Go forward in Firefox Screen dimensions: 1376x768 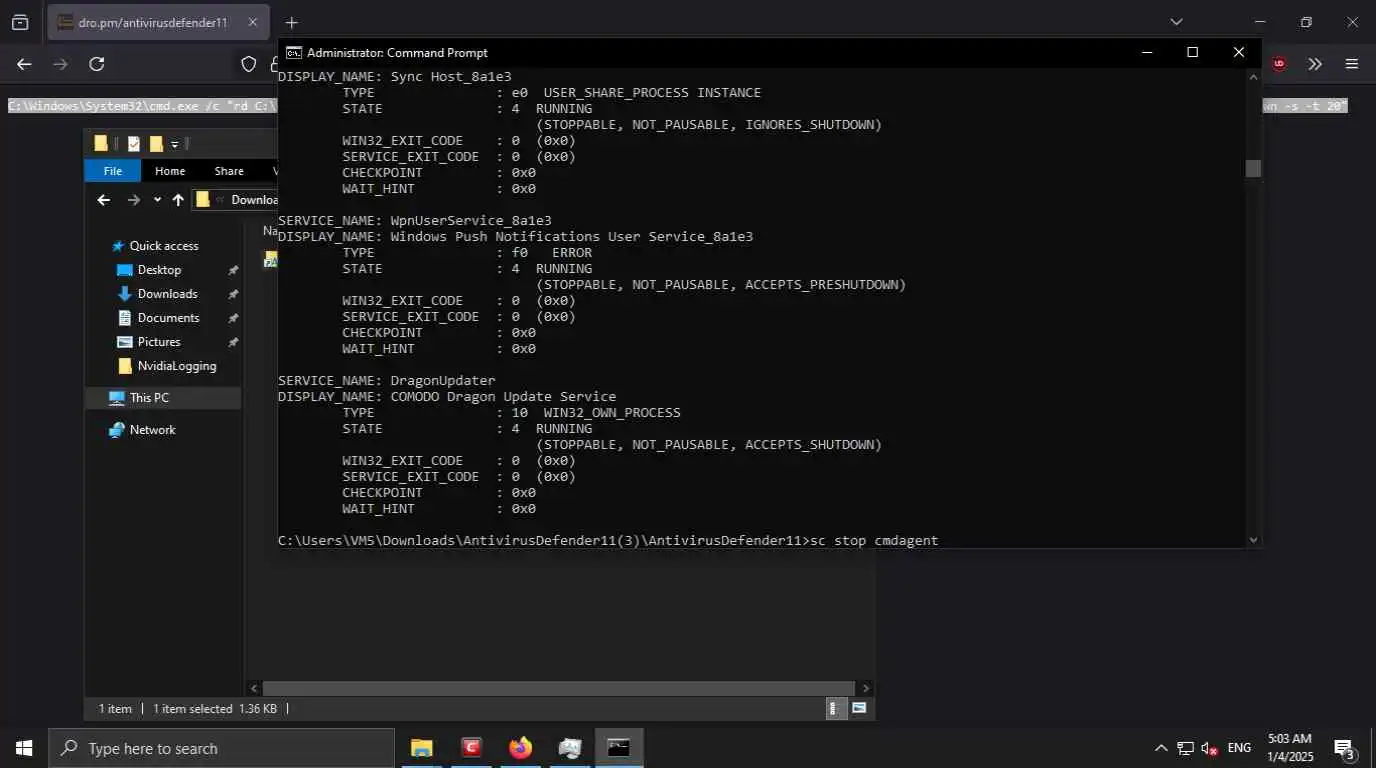tap(60, 64)
